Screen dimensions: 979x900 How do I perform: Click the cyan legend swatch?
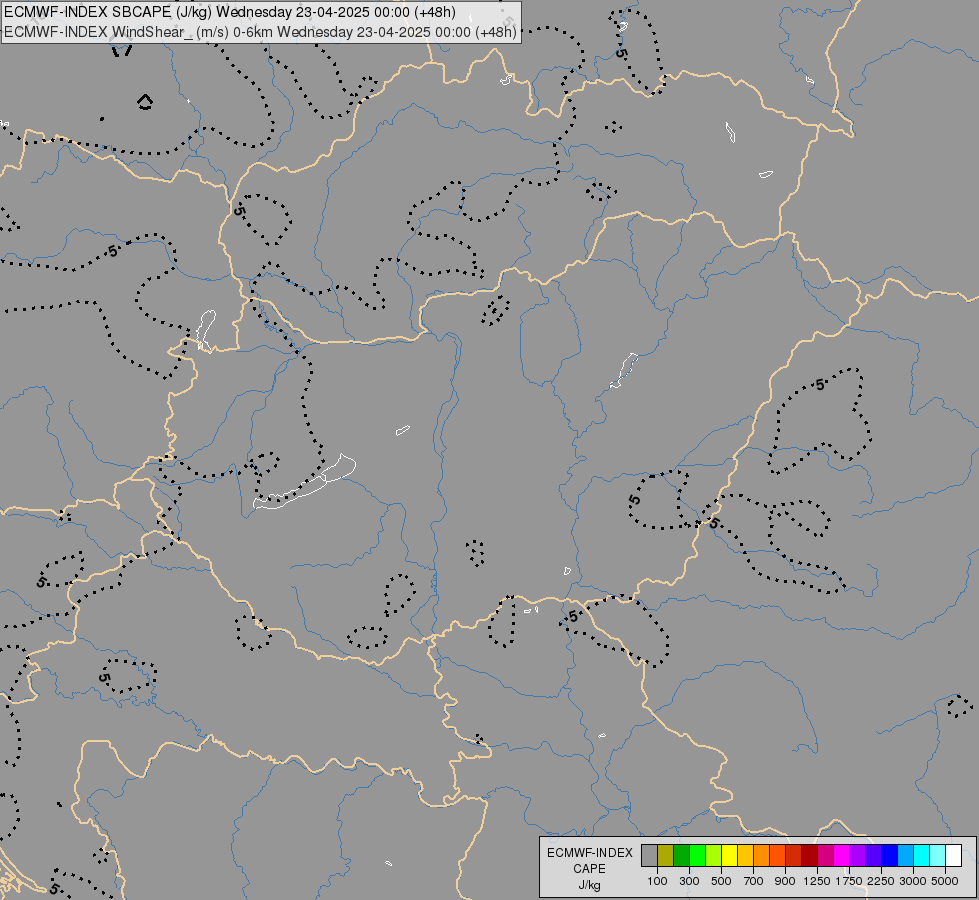point(922,856)
